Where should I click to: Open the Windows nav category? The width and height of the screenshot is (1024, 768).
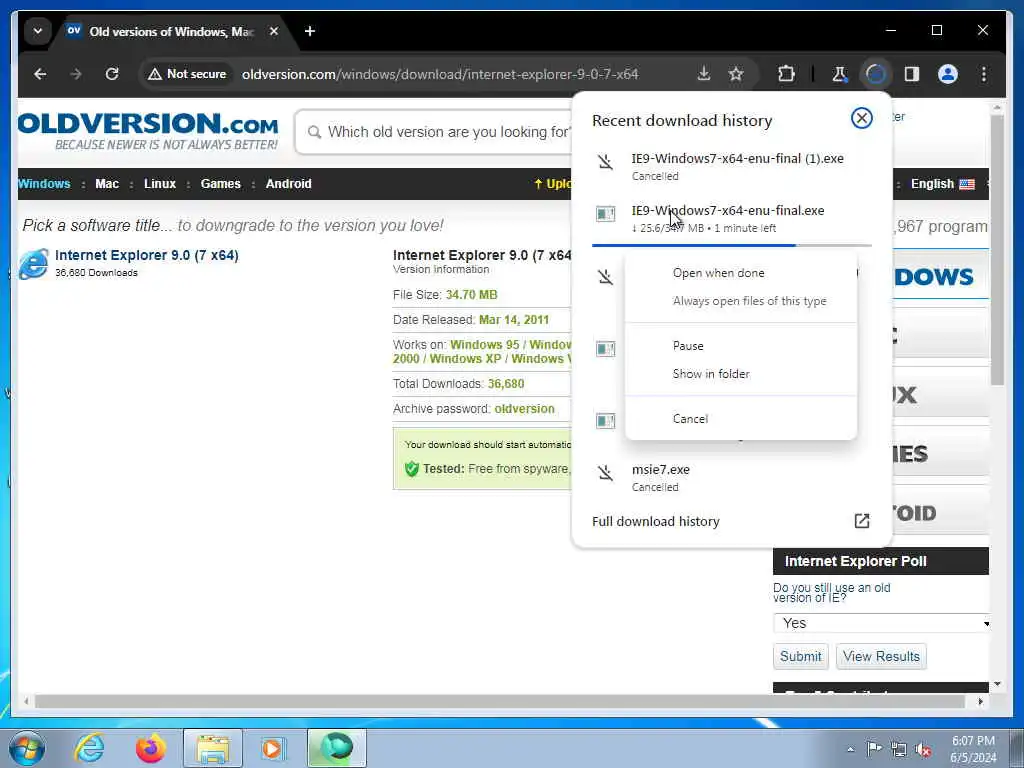pyautogui.click(x=44, y=184)
